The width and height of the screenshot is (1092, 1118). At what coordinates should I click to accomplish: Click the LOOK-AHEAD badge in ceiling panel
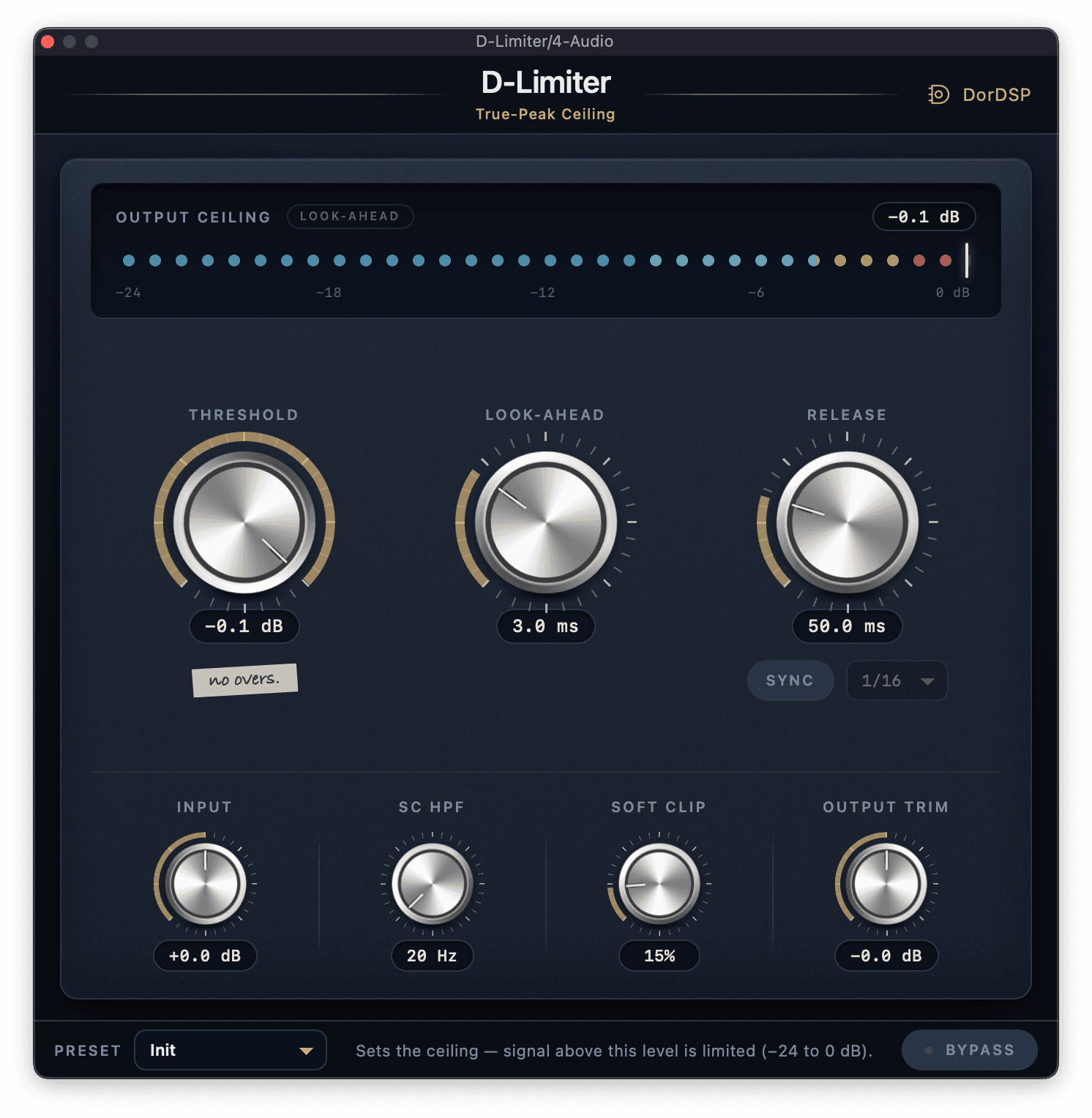coord(350,217)
